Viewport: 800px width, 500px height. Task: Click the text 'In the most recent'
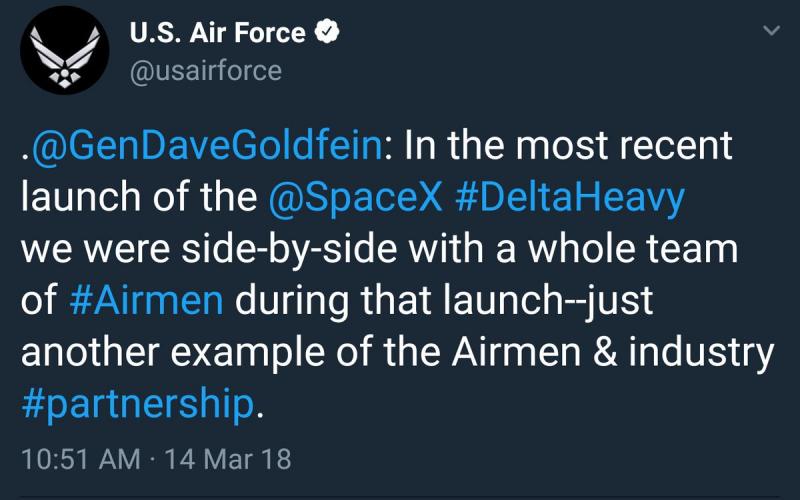click(568, 145)
